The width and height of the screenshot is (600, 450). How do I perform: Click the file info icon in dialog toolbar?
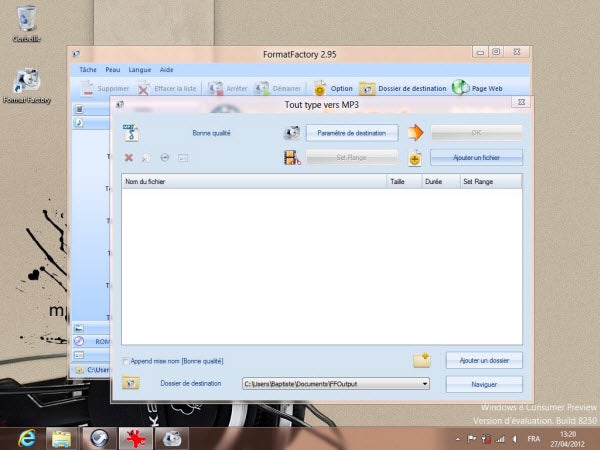point(183,158)
